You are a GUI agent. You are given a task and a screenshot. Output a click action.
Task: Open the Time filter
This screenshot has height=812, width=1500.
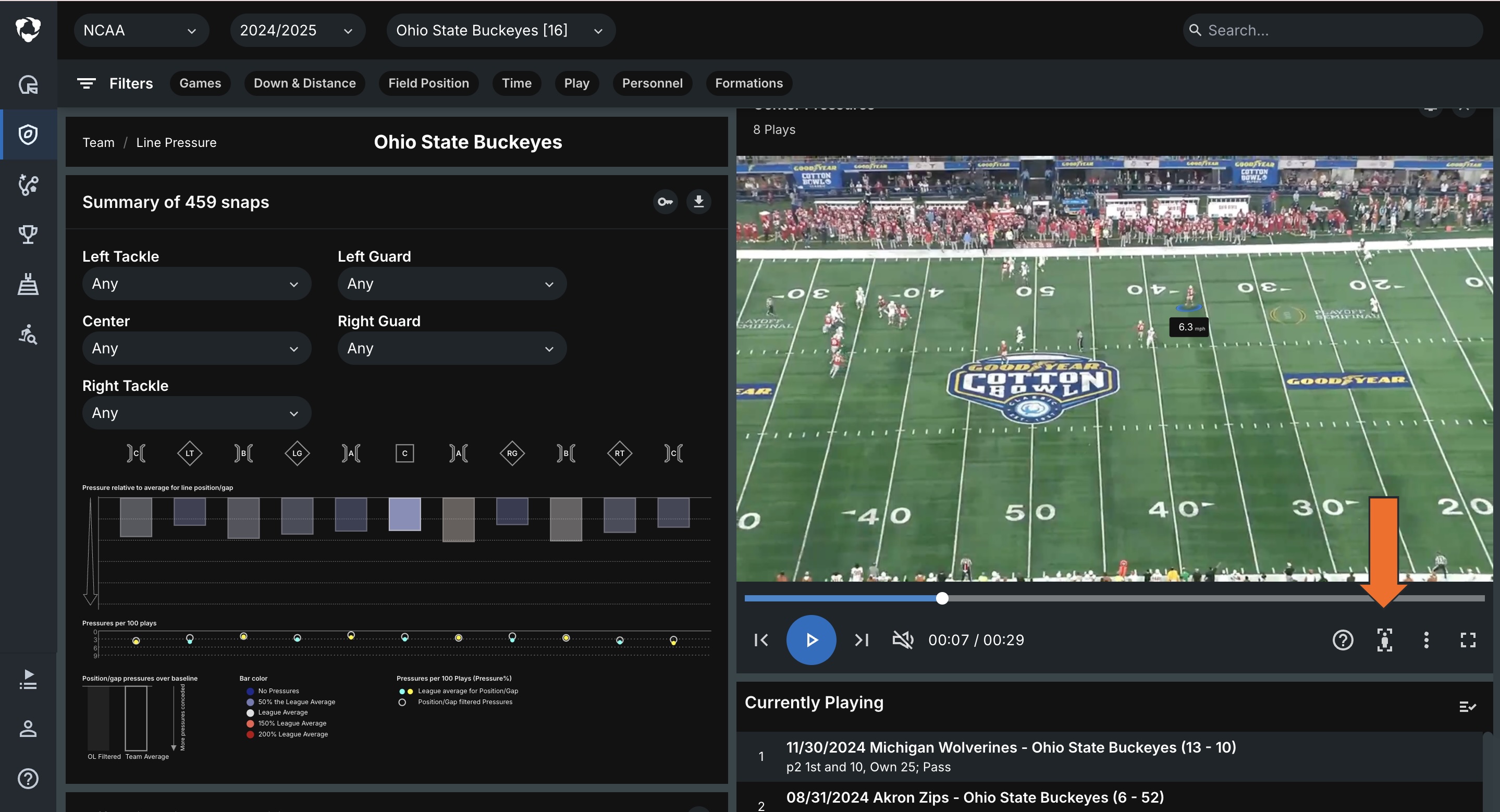point(517,83)
